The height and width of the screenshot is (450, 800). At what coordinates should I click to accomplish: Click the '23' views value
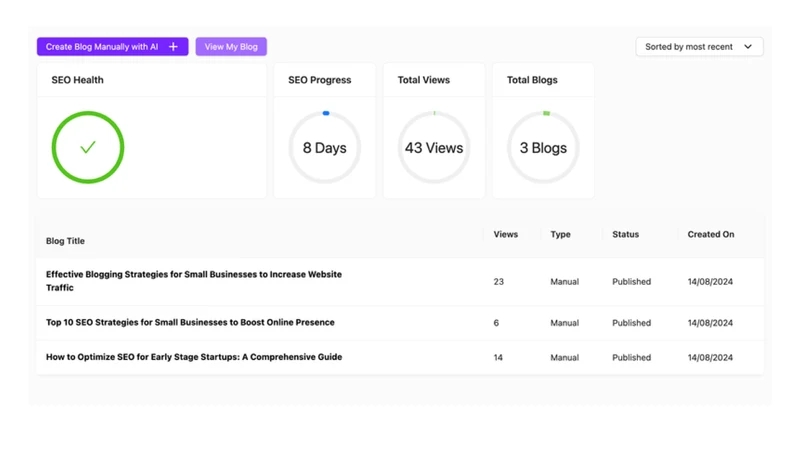point(498,282)
